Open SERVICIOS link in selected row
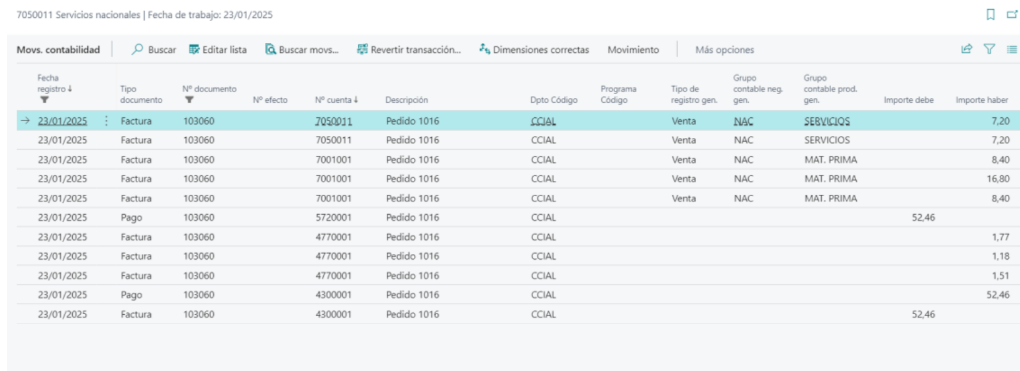 click(x=827, y=120)
